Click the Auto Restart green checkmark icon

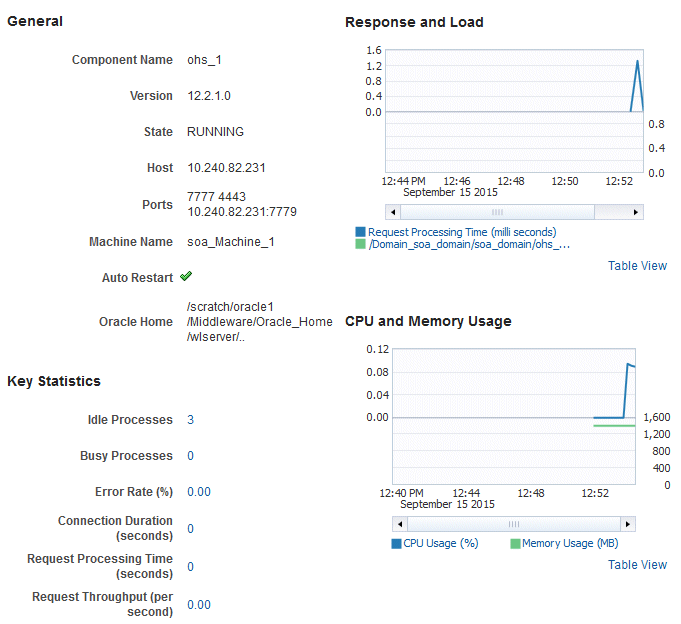coord(186,276)
